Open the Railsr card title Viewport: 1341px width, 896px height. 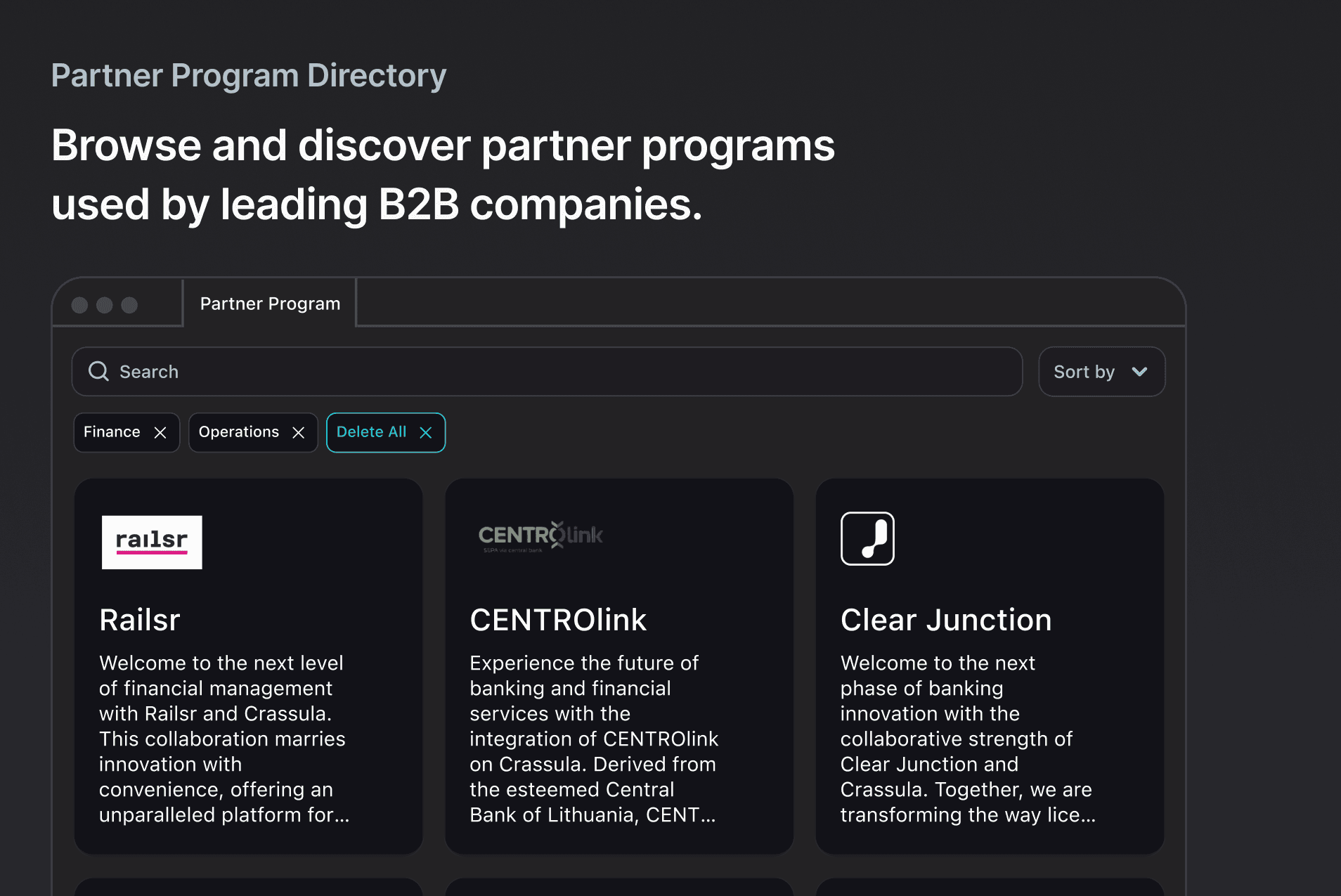[x=140, y=620]
